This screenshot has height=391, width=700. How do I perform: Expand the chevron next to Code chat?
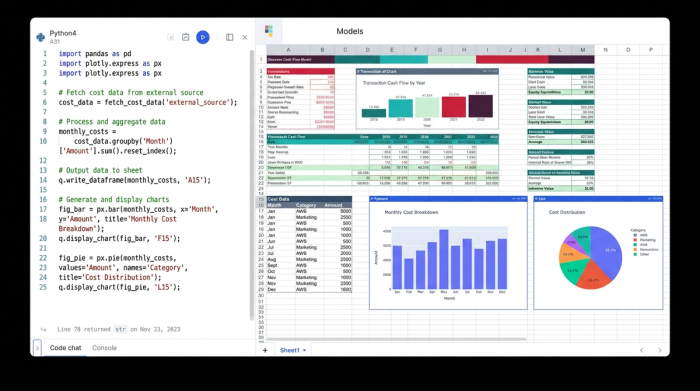click(37, 348)
